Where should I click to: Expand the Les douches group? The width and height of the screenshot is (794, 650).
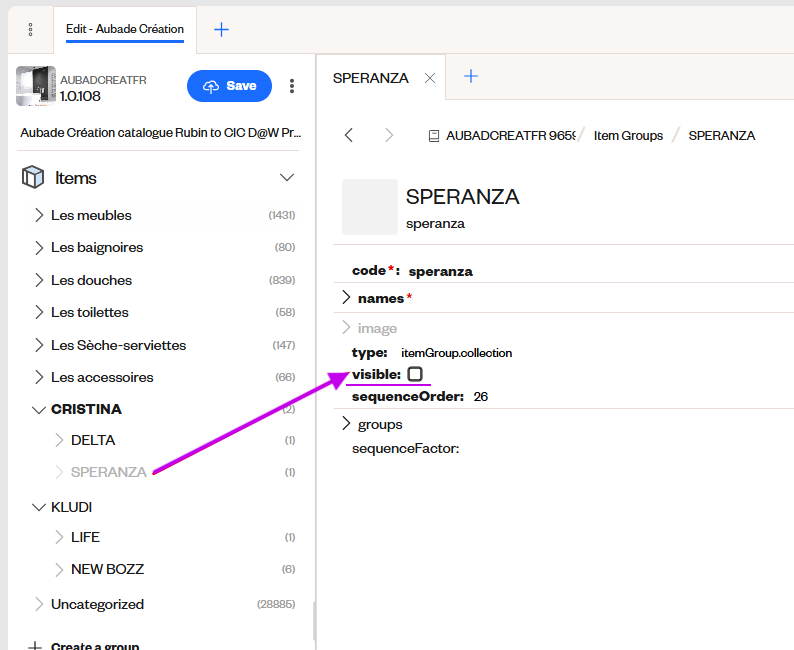click(x=39, y=280)
